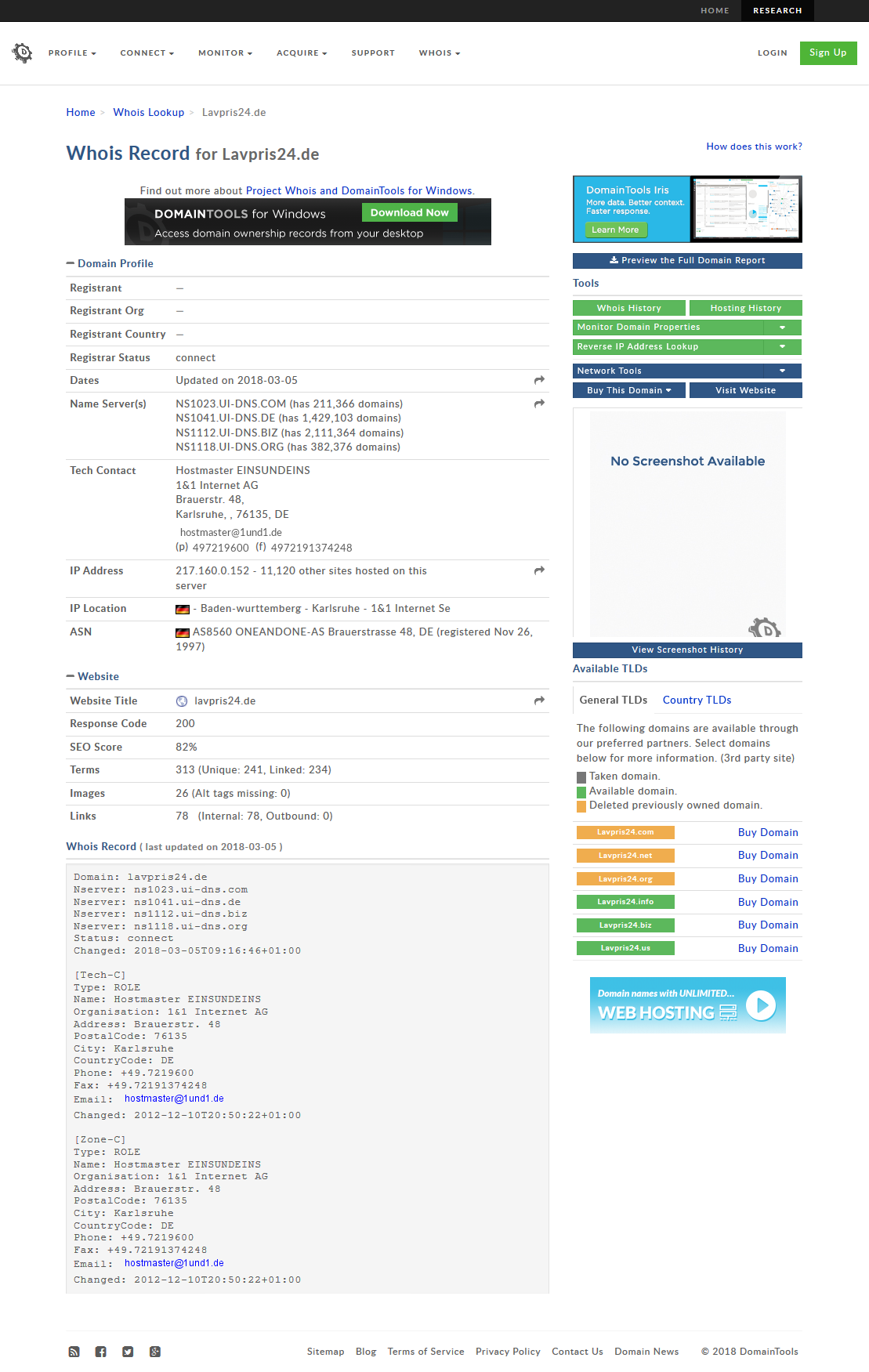The height and width of the screenshot is (1372, 869).
Task: Click Preview the Full Domain Report
Action: 687,261
